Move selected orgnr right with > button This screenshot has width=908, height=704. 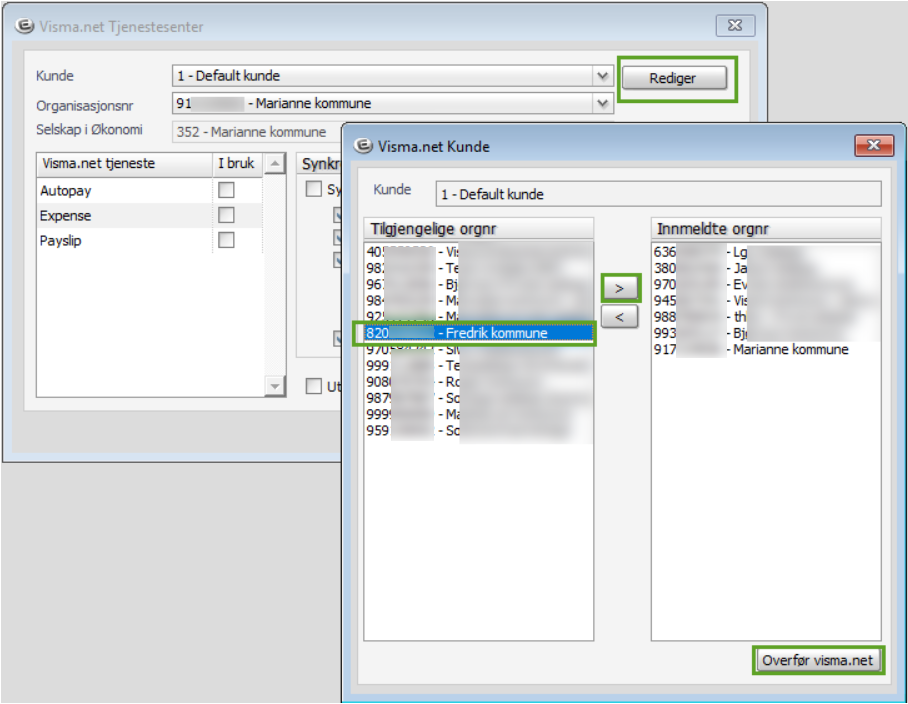(x=620, y=288)
